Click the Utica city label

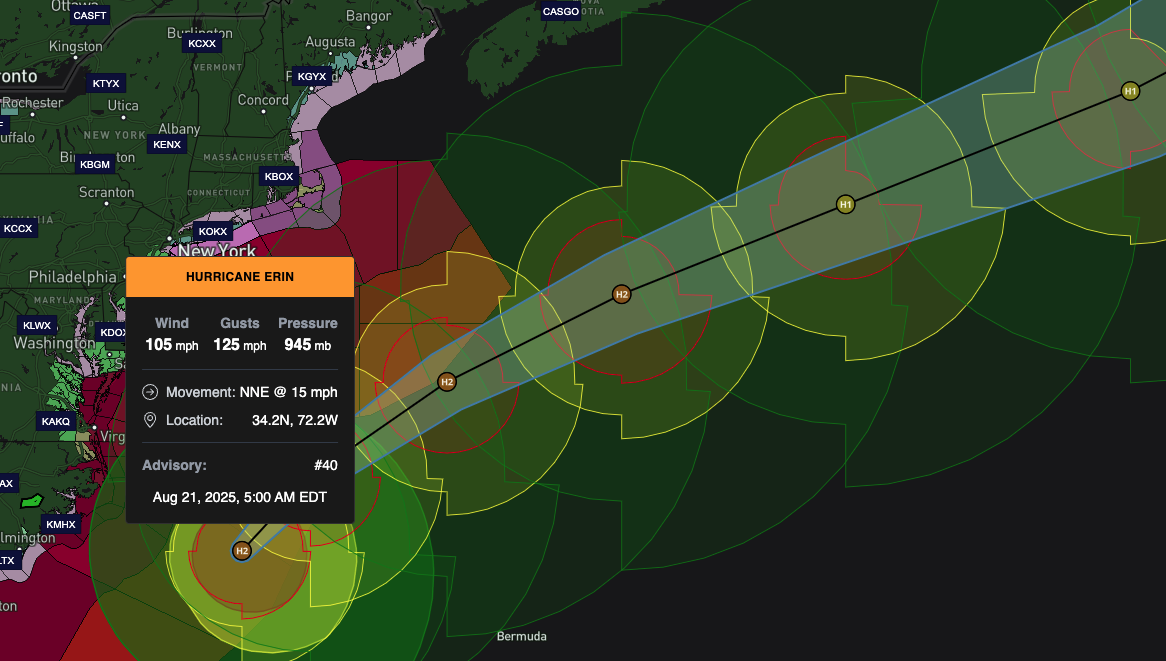click(x=123, y=106)
